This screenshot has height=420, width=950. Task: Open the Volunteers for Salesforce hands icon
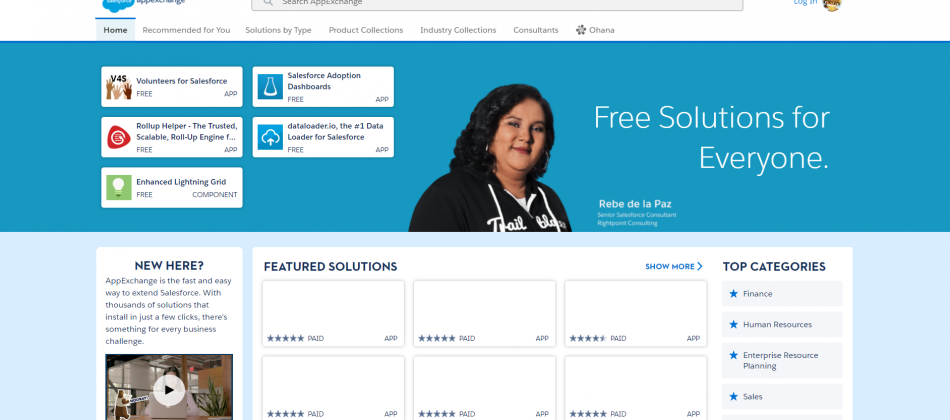coord(119,87)
